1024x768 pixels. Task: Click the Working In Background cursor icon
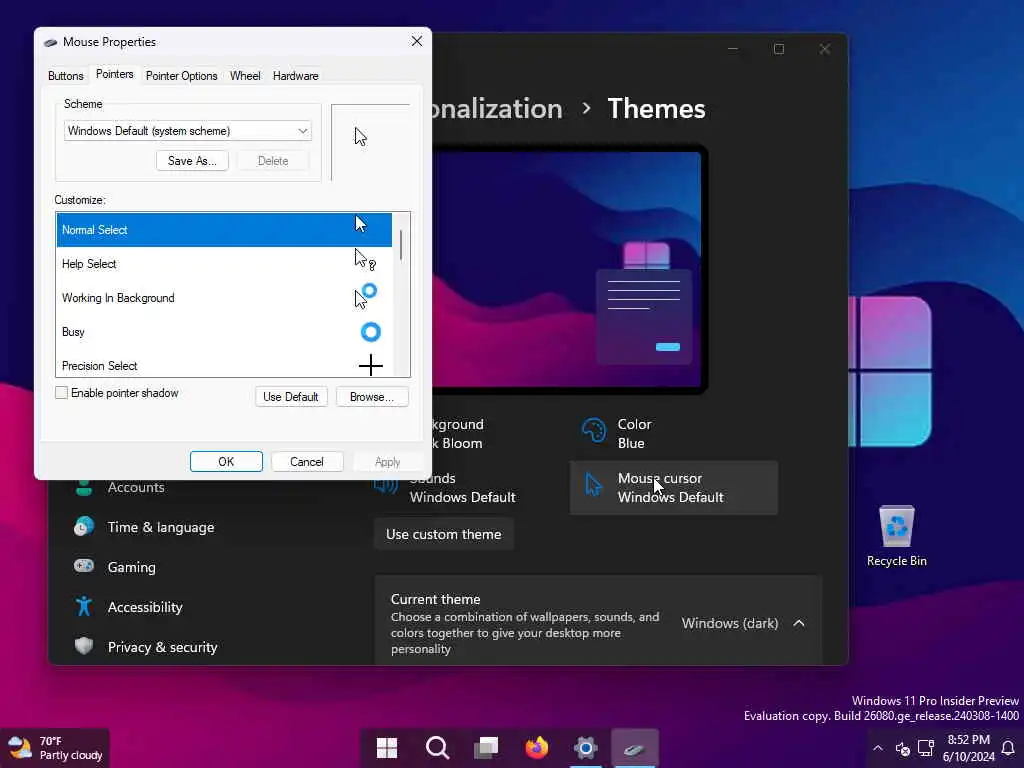[366, 296]
